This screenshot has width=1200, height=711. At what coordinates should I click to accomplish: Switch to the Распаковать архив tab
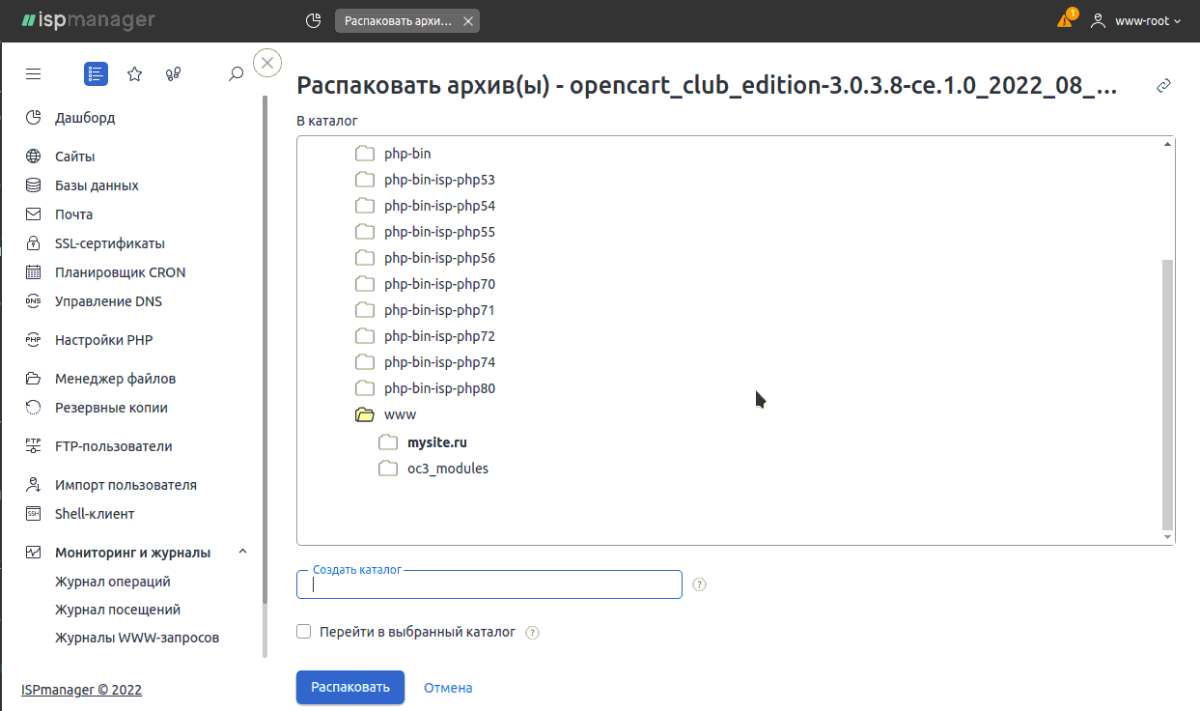(x=398, y=21)
